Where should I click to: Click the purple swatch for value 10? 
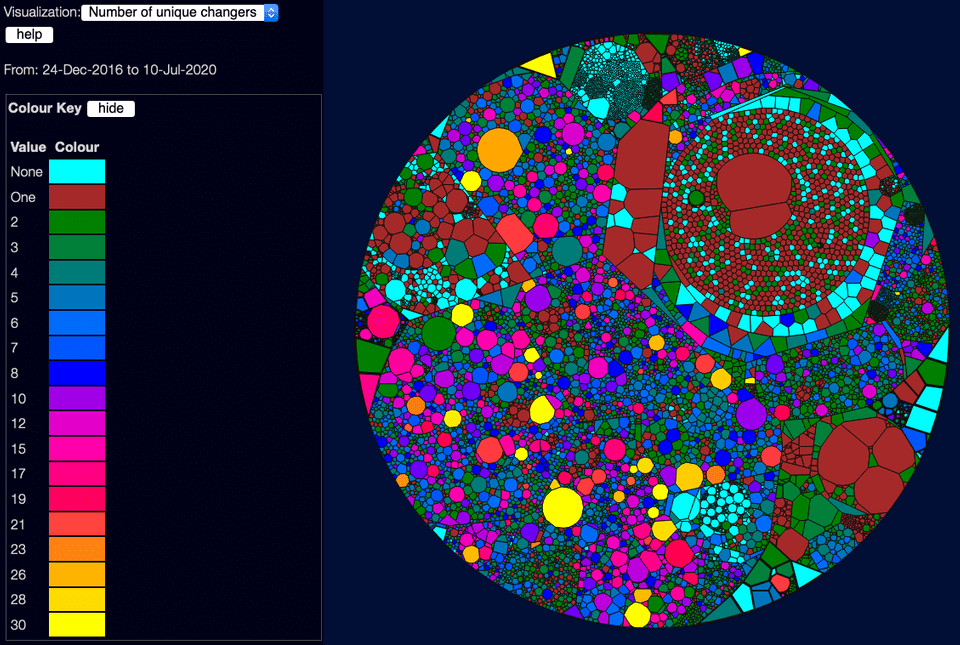click(x=77, y=398)
